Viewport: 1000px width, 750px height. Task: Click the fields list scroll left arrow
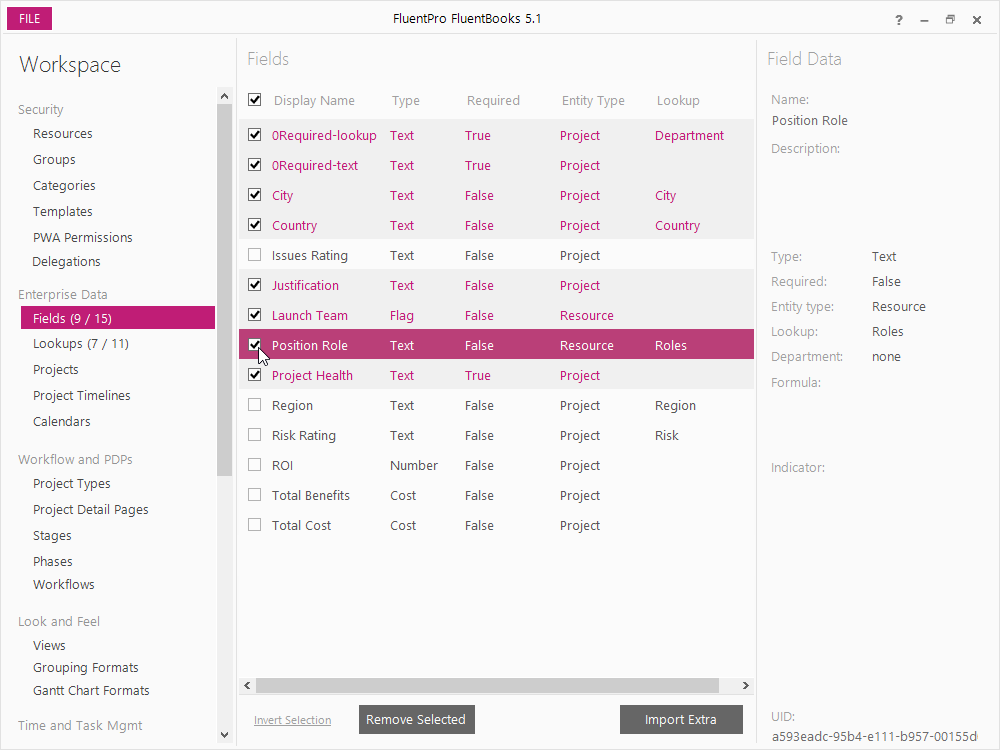pyautogui.click(x=247, y=686)
